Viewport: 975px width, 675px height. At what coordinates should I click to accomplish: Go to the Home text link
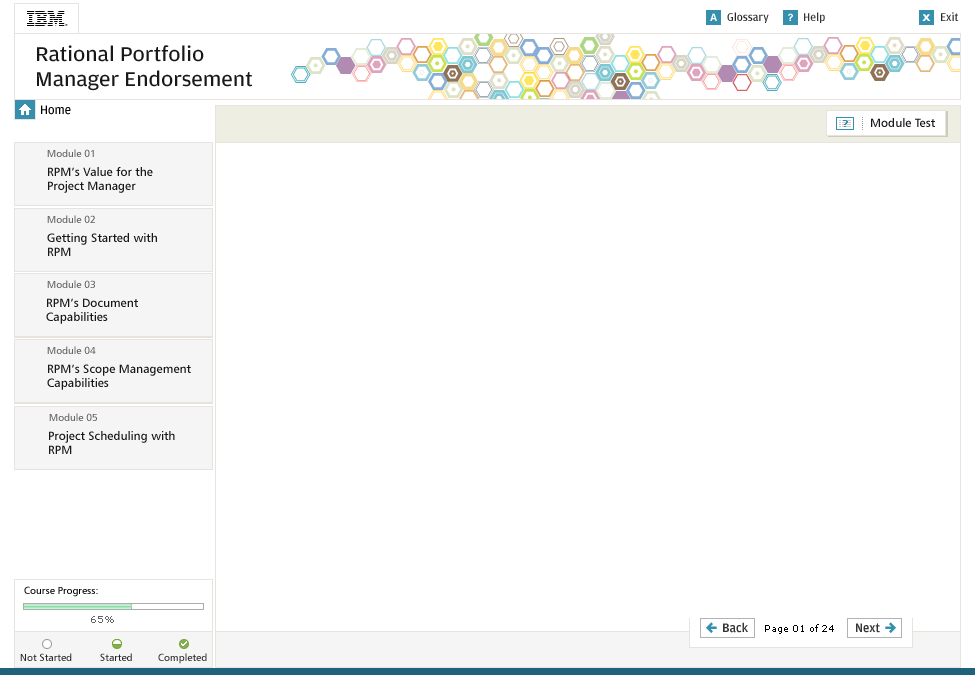(x=55, y=110)
